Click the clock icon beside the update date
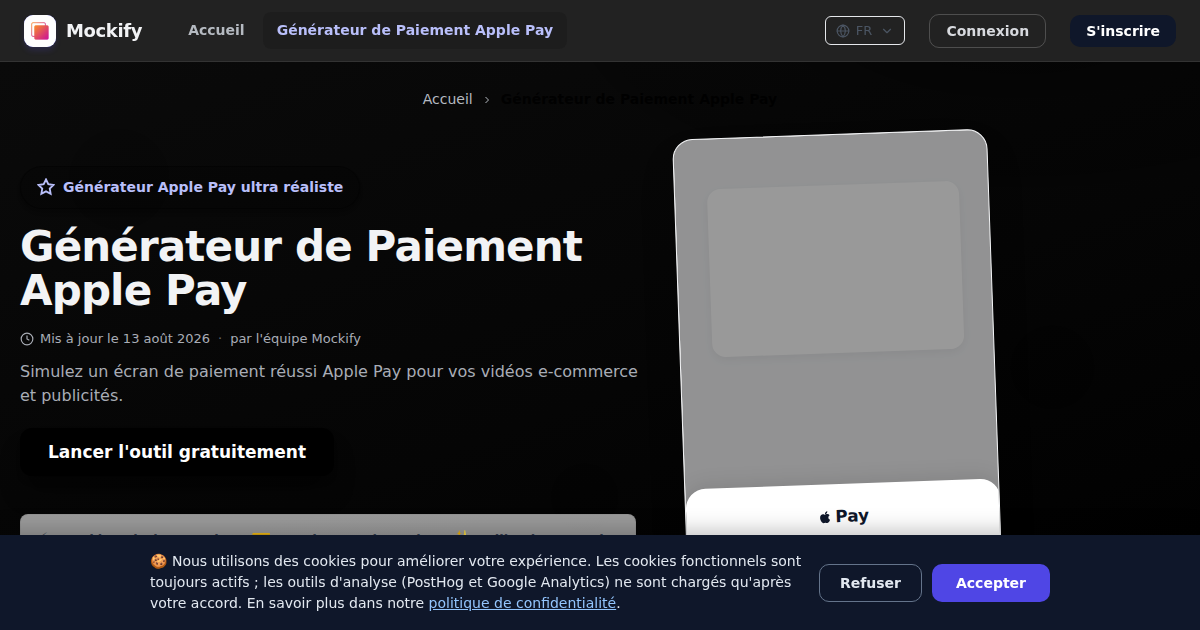The width and height of the screenshot is (1200, 630). click(27, 339)
